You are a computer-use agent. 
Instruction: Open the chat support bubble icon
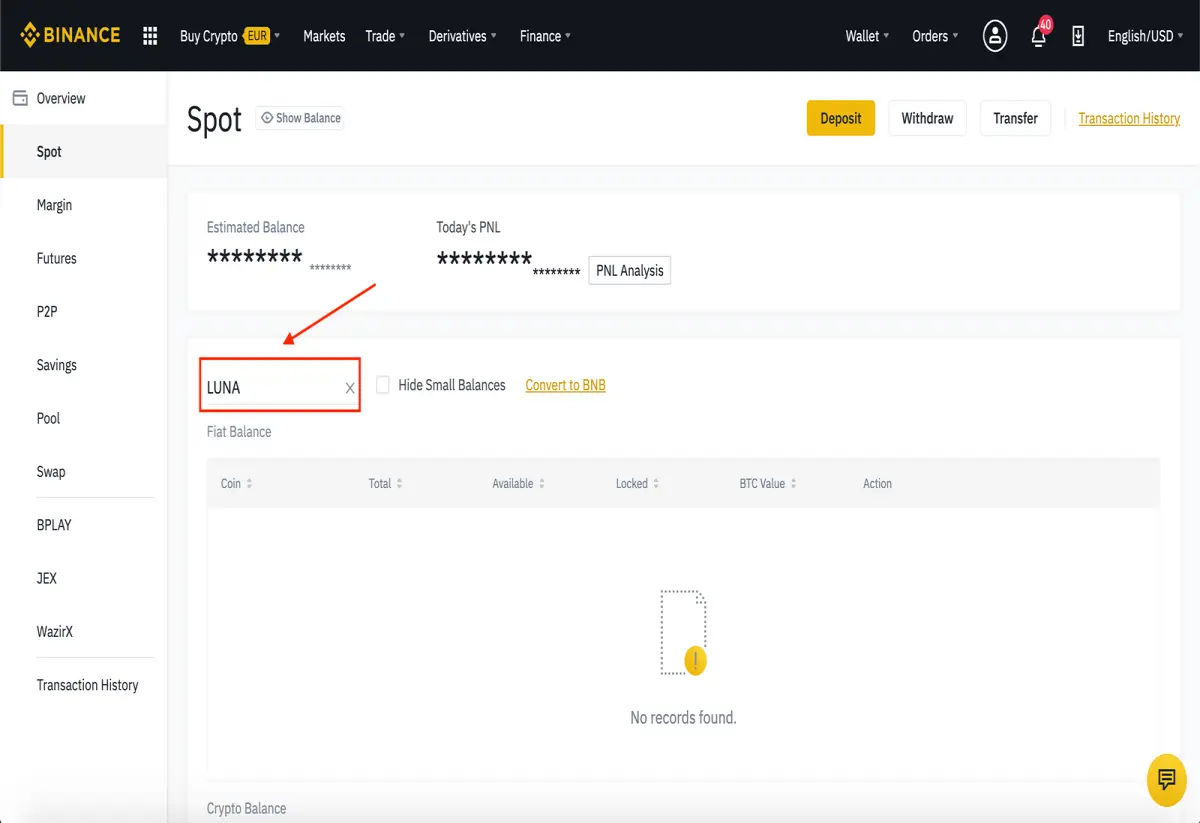(1166, 780)
